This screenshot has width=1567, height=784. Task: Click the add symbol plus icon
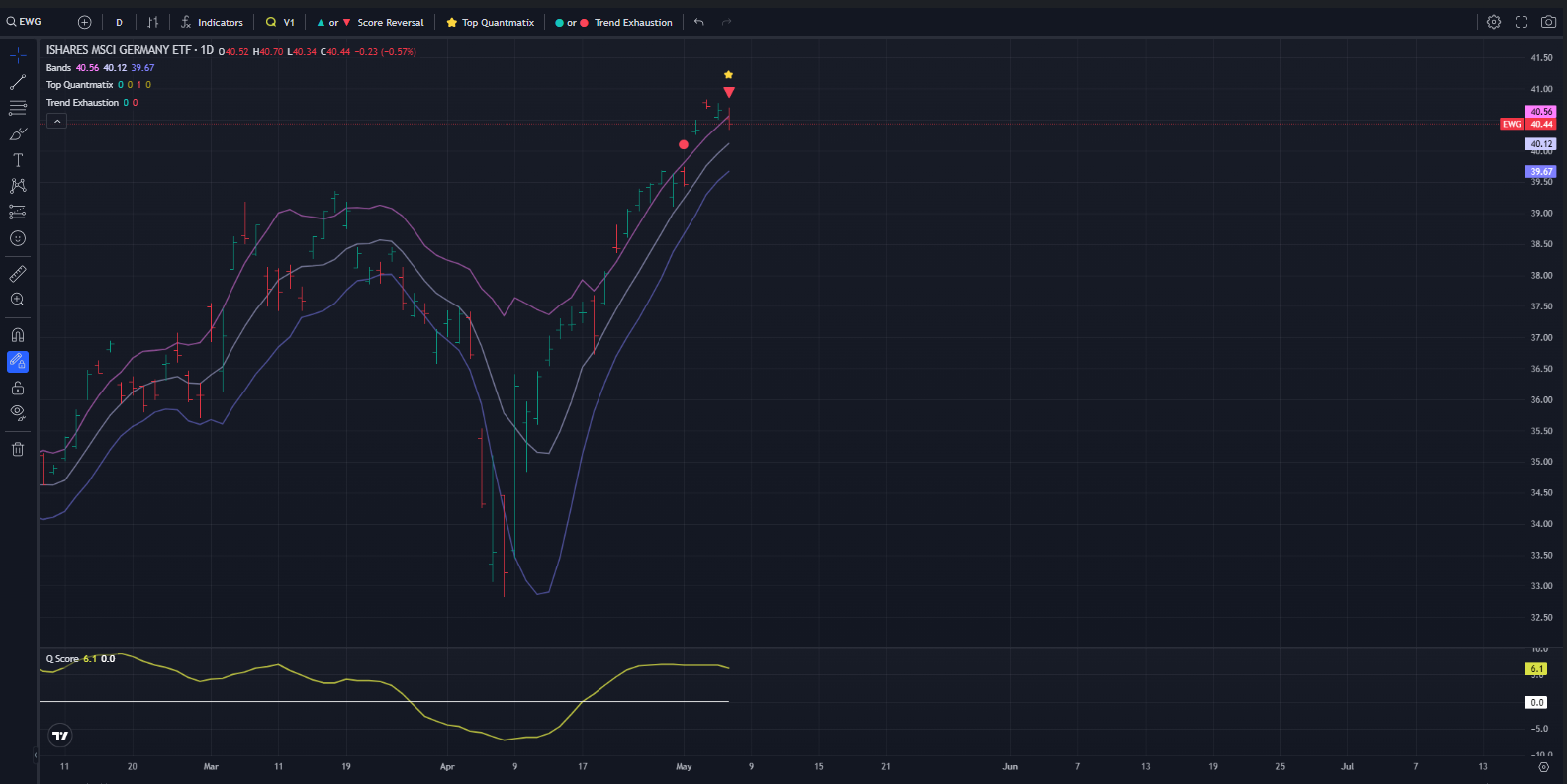coord(84,22)
